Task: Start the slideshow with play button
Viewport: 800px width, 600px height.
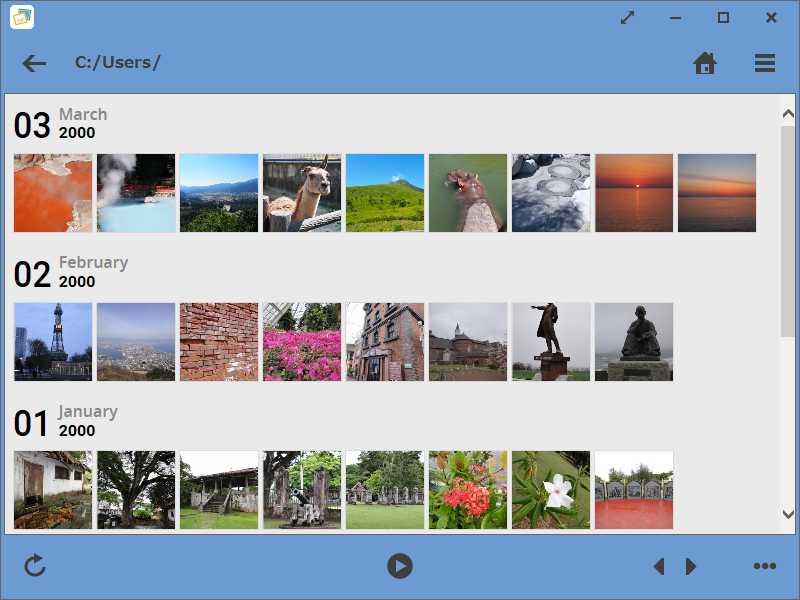Action: [x=399, y=566]
